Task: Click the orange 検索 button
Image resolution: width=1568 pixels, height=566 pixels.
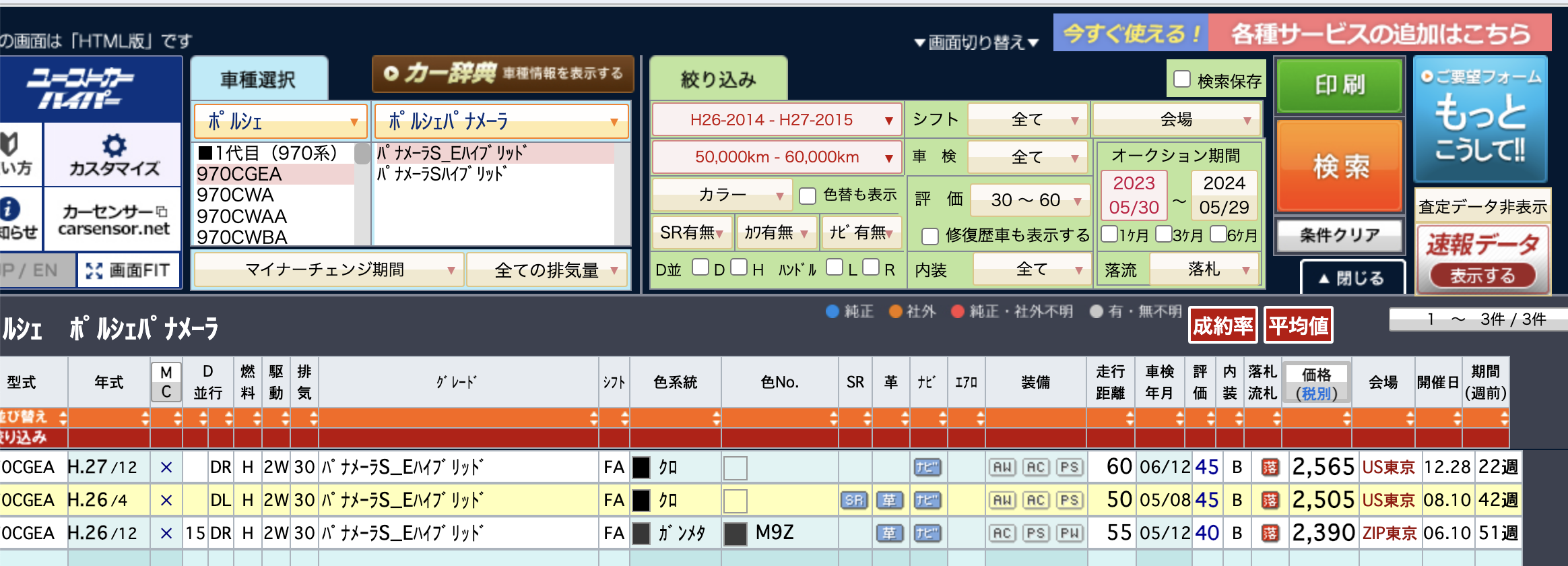Action: coord(1340,166)
